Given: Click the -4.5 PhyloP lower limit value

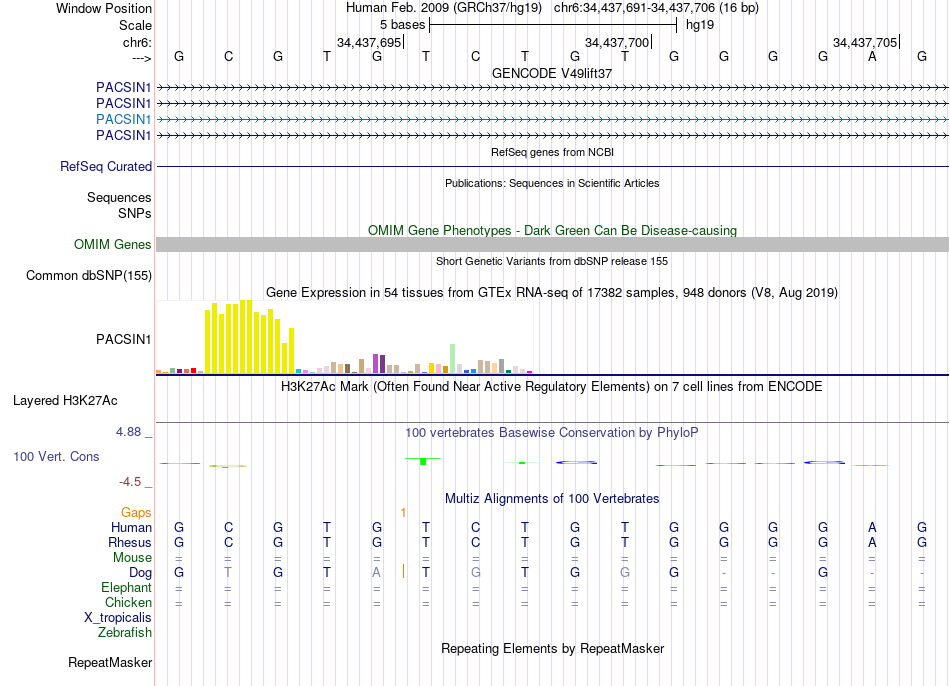Looking at the screenshot, I should click(130, 482).
